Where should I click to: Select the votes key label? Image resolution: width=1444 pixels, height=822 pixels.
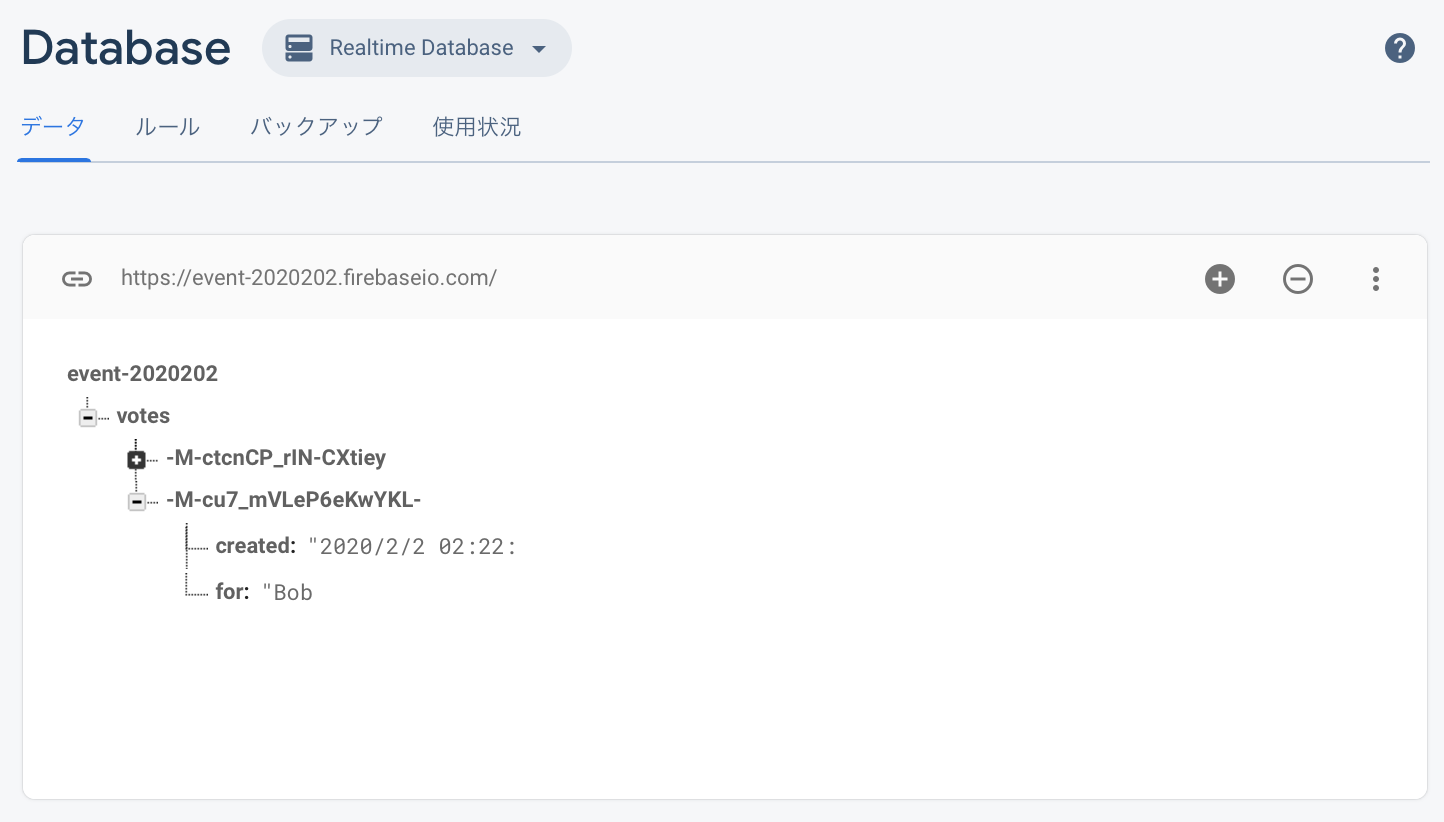(143, 416)
